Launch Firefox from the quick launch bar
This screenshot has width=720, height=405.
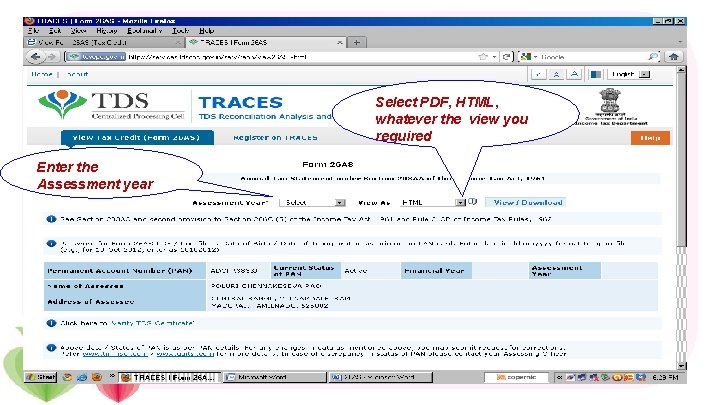[x=96, y=377]
